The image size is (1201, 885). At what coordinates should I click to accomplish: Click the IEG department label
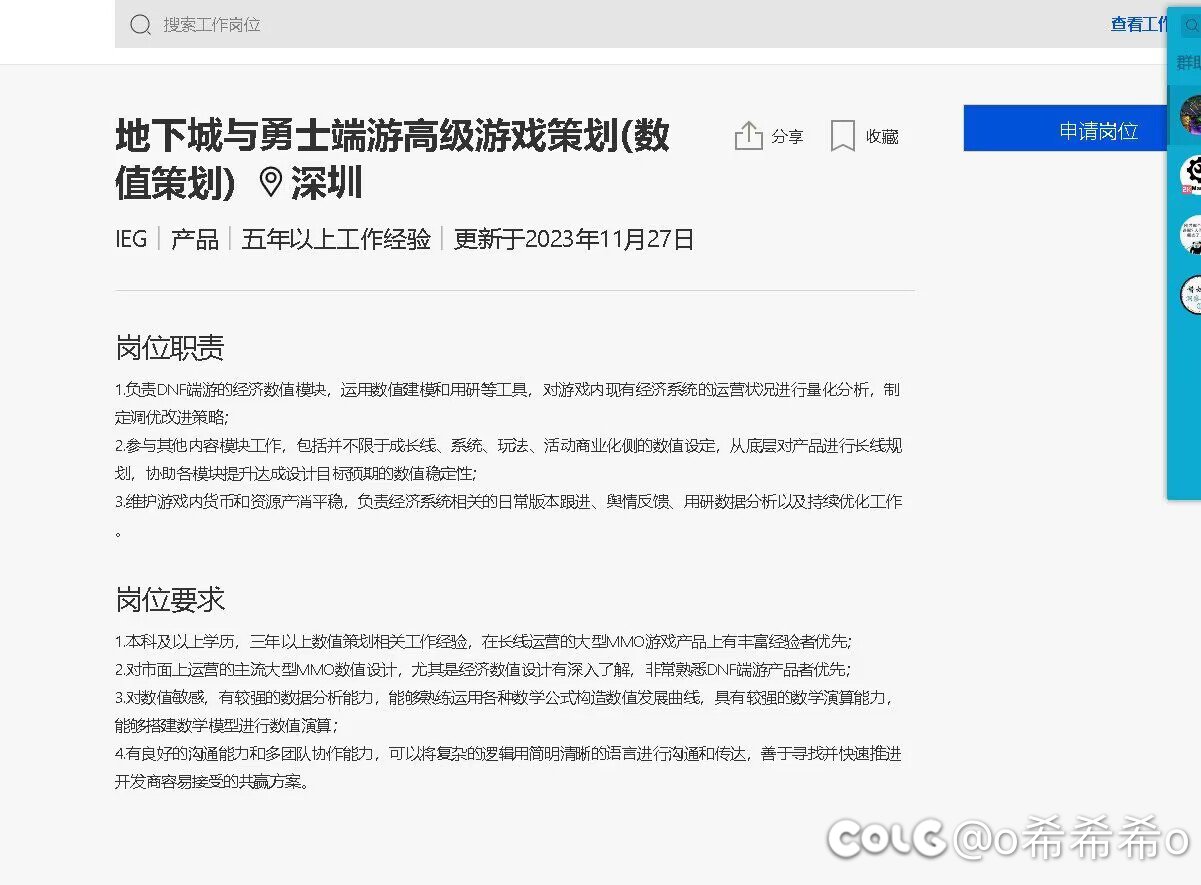131,239
